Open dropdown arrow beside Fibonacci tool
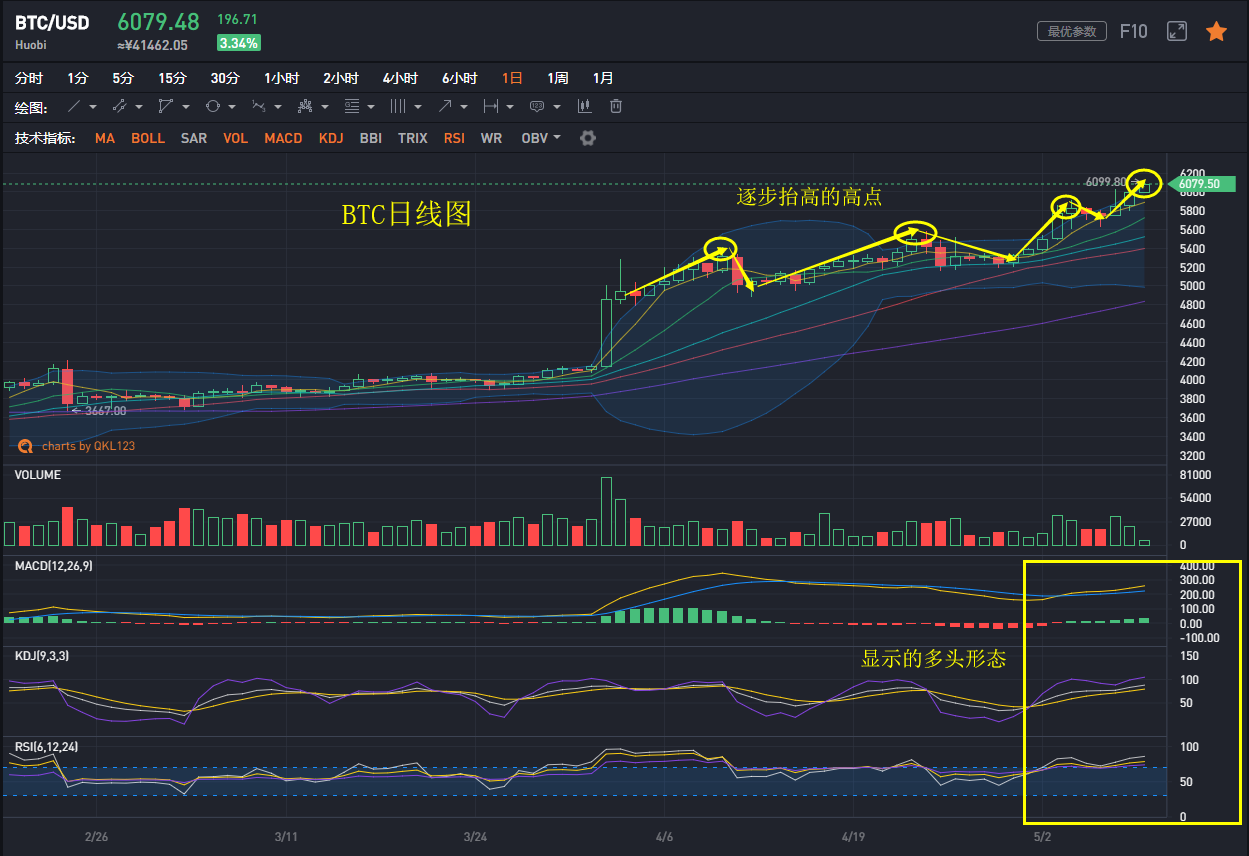The width and height of the screenshot is (1249, 856). pyautogui.click(x=371, y=107)
